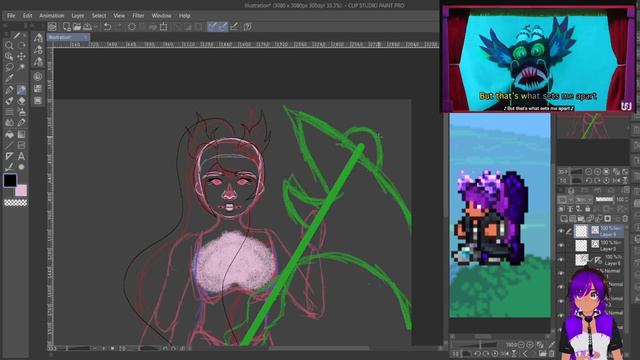Open the Window menu
This screenshot has width=640, height=360.
click(161, 16)
